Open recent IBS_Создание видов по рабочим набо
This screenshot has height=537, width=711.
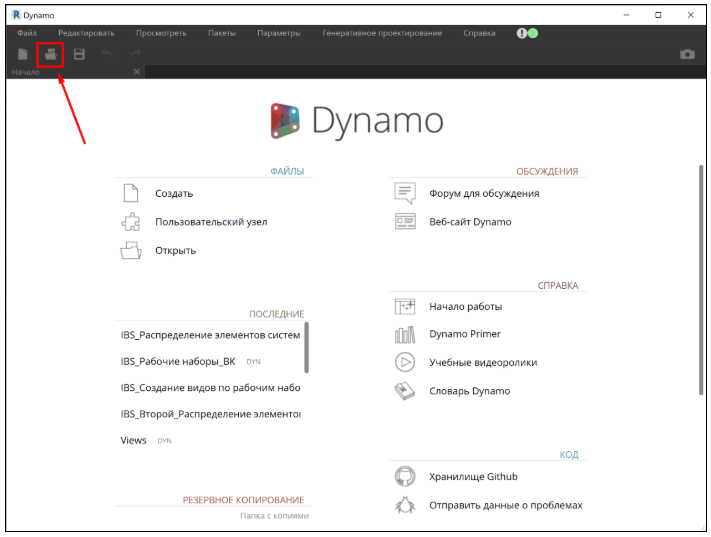pyautogui.click(x=210, y=388)
